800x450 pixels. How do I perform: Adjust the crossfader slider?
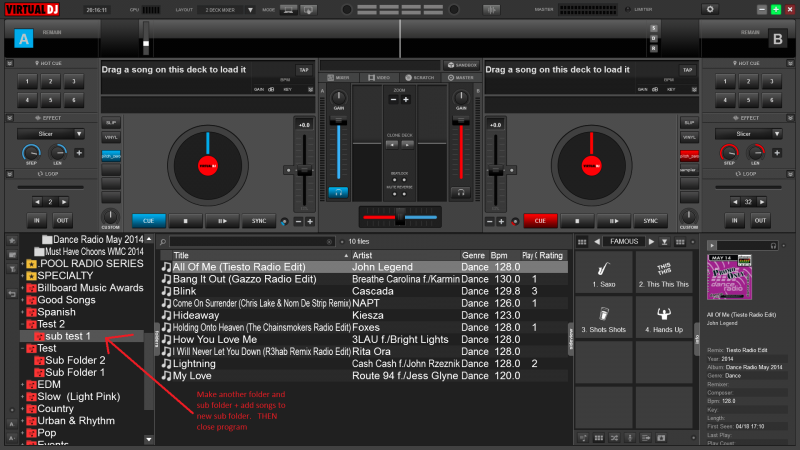click(400, 217)
